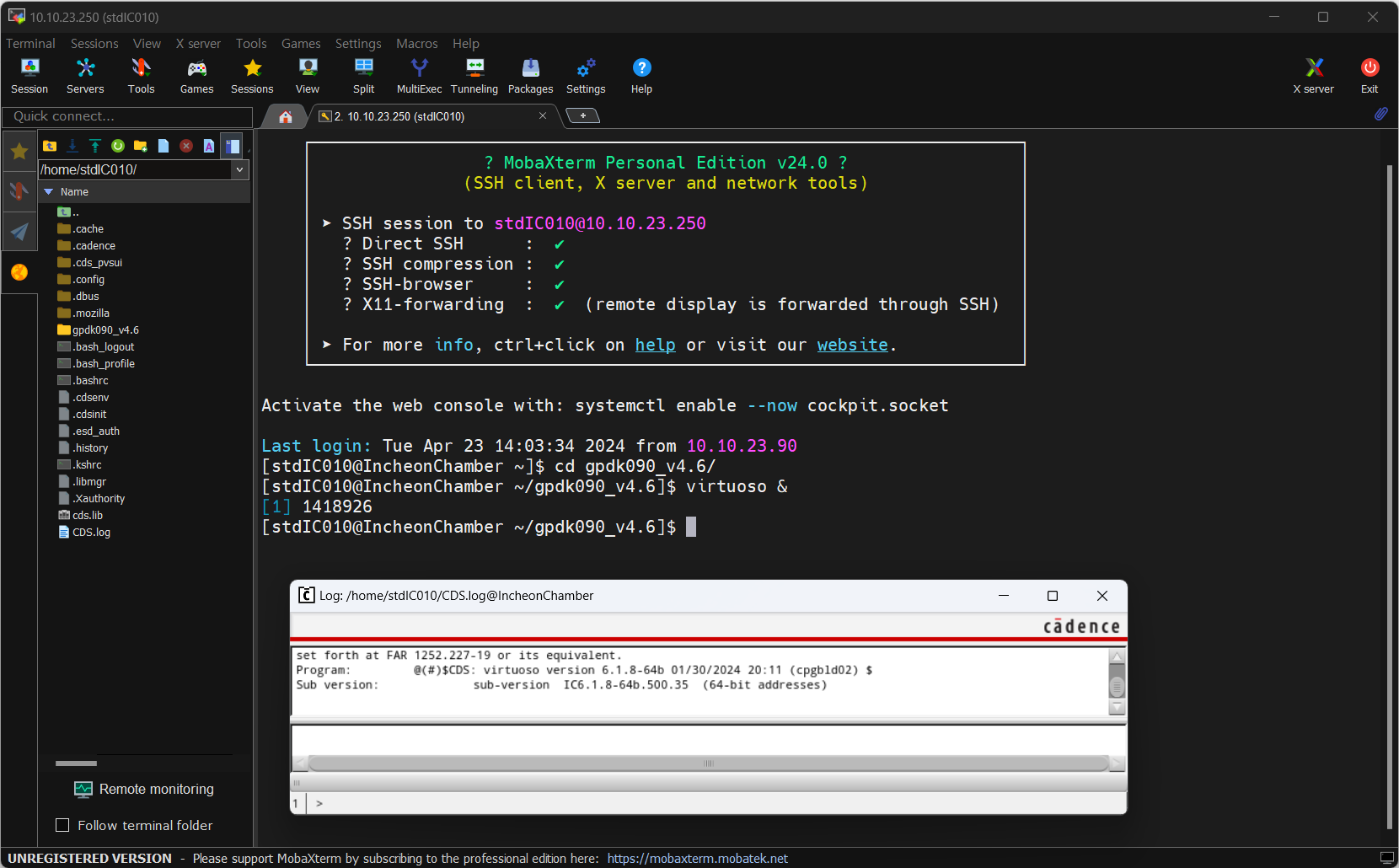
Task: Open the Macros menu
Action: click(417, 43)
